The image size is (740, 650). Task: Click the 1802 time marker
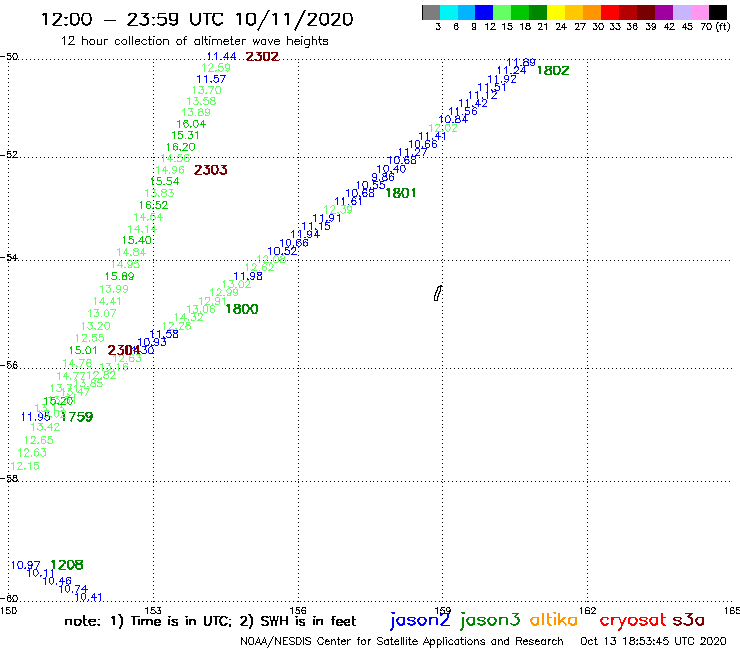point(553,71)
